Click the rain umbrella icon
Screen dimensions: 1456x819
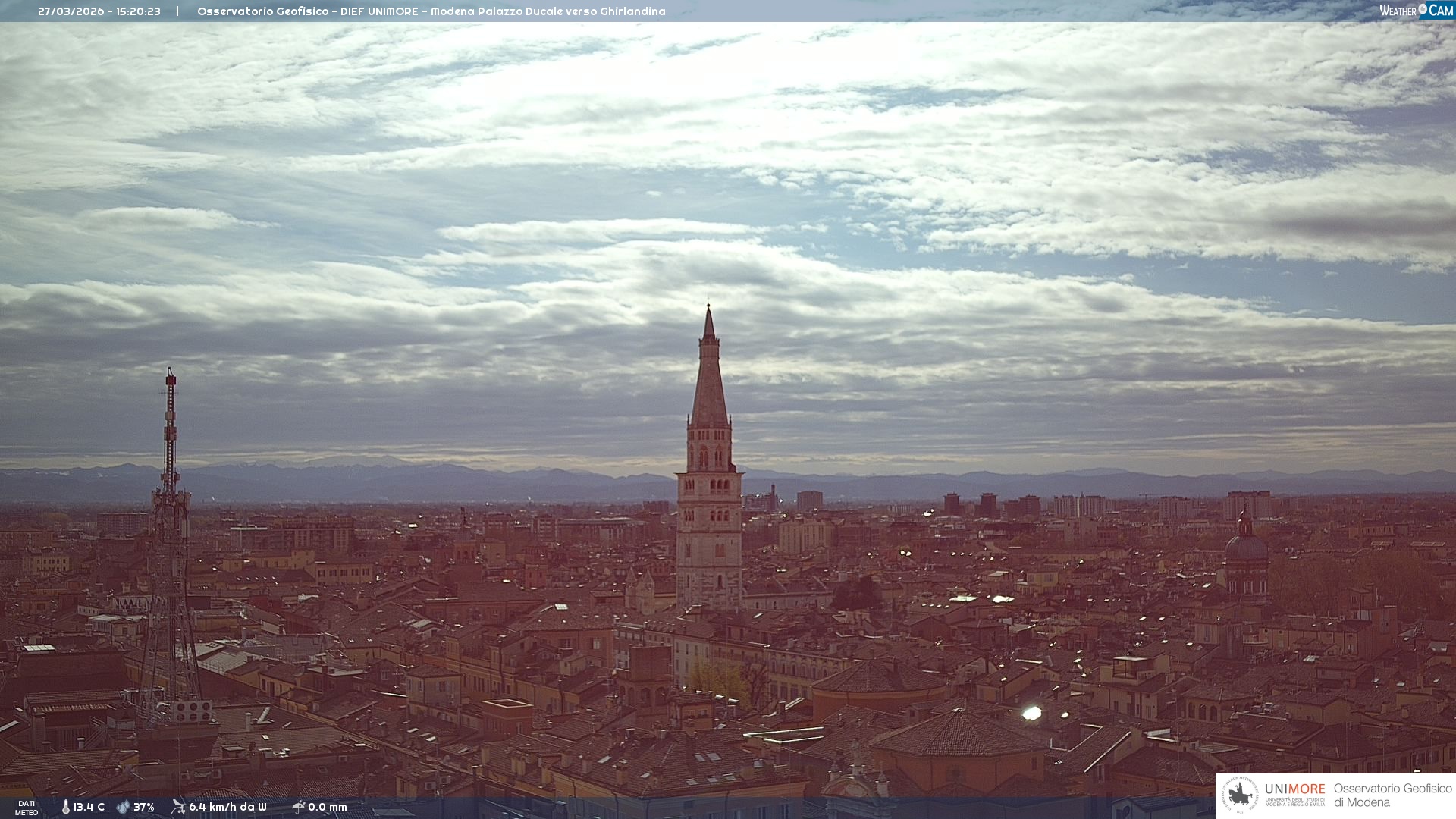[298, 807]
